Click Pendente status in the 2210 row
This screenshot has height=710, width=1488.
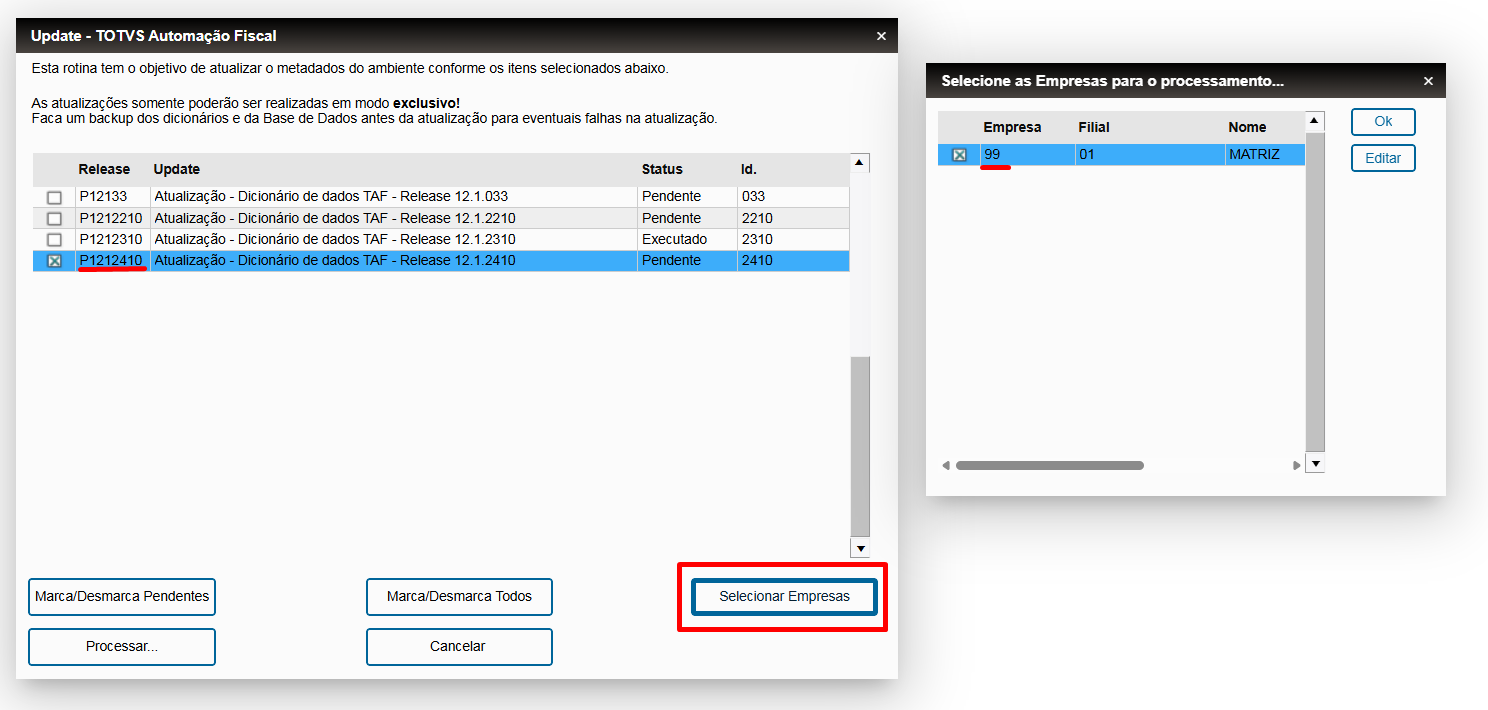point(687,218)
